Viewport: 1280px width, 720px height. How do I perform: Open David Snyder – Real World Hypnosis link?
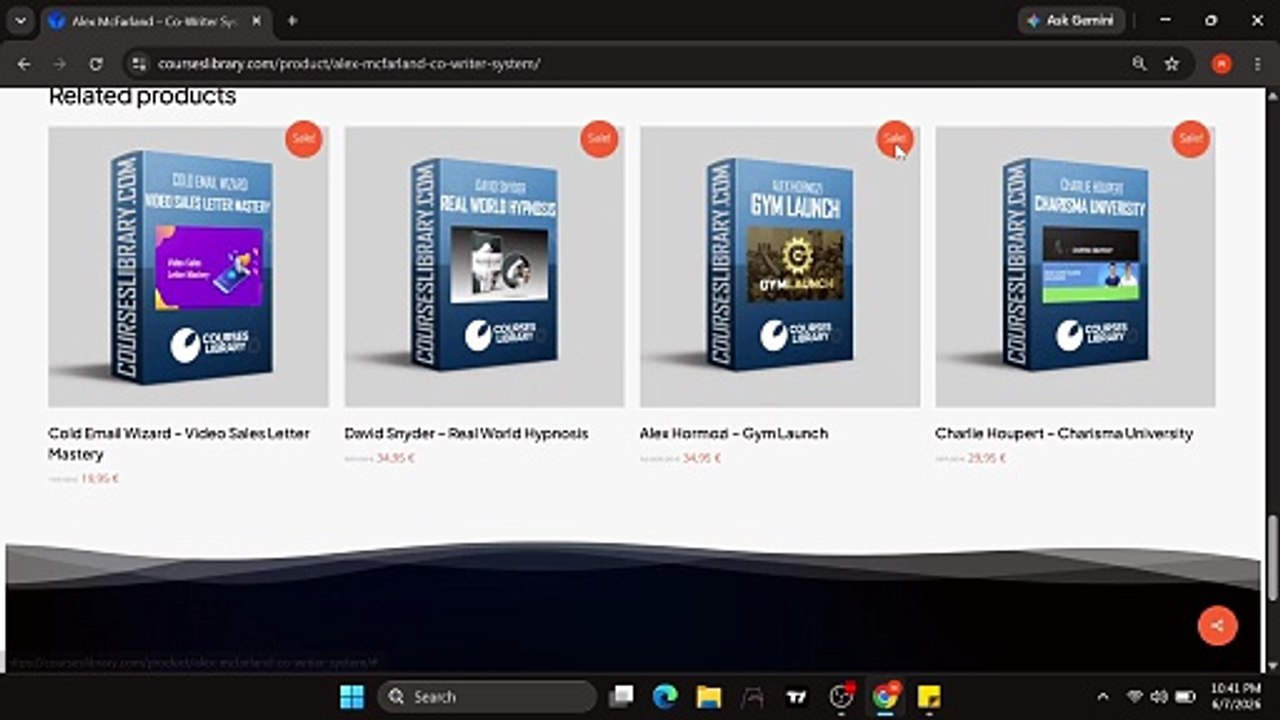pos(466,433)
